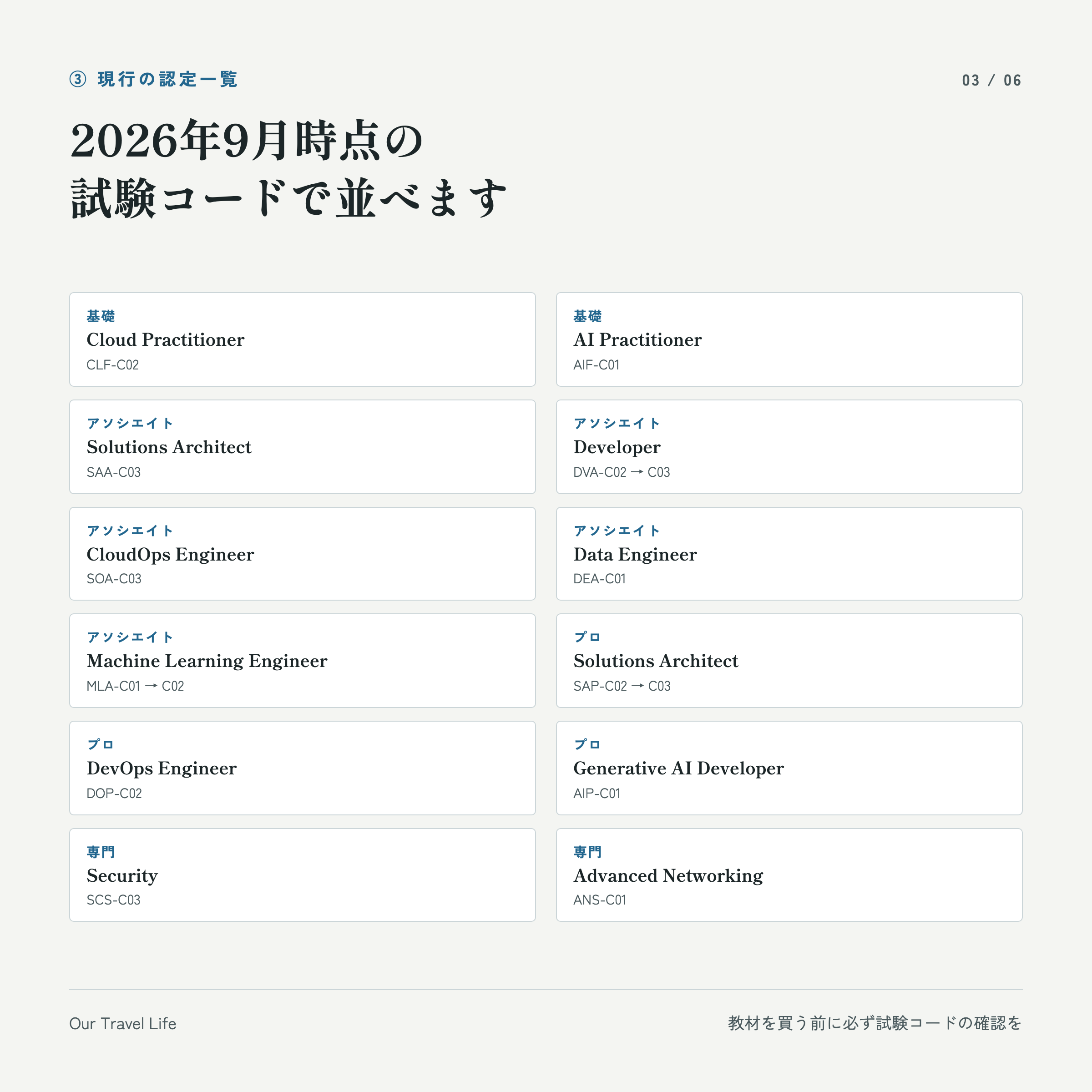The width and height of the screenshot is (1092, 1092).
Task: Click the Our Travel Life footer text
Action: [123, 1024]
